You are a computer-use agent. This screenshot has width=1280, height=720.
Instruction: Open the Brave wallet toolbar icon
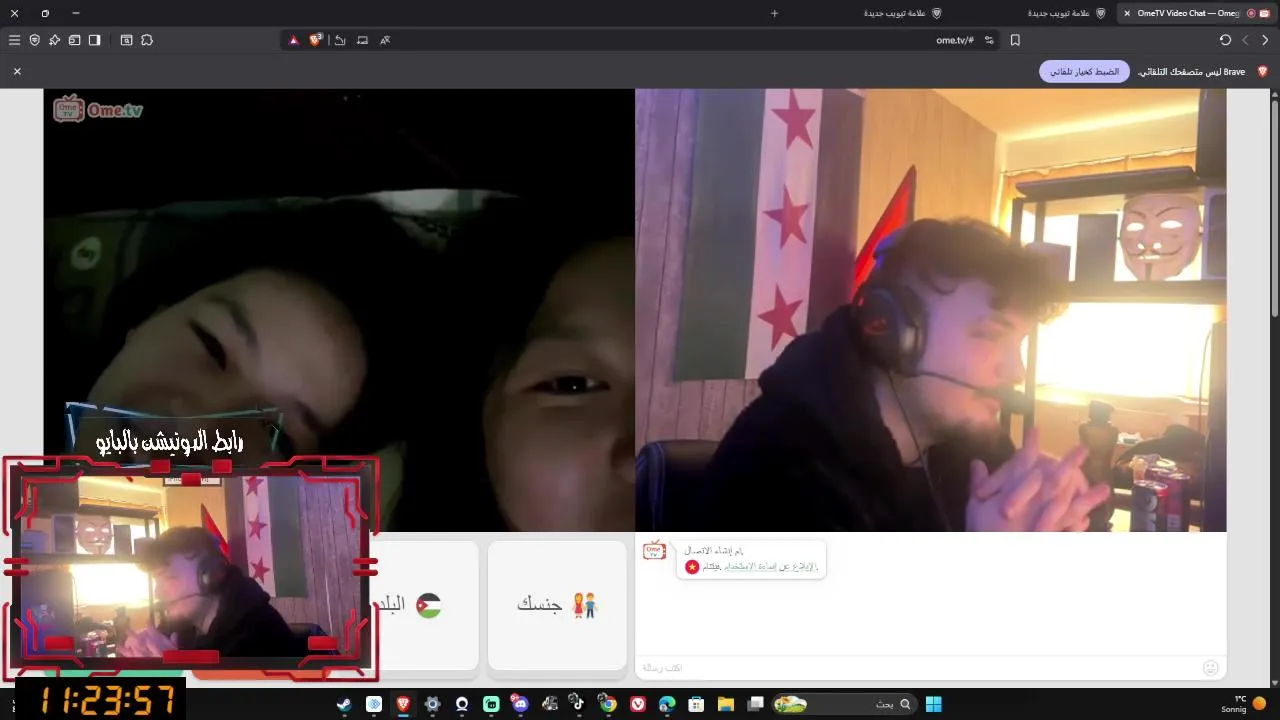pyautogui.click(x=74, y=40)
